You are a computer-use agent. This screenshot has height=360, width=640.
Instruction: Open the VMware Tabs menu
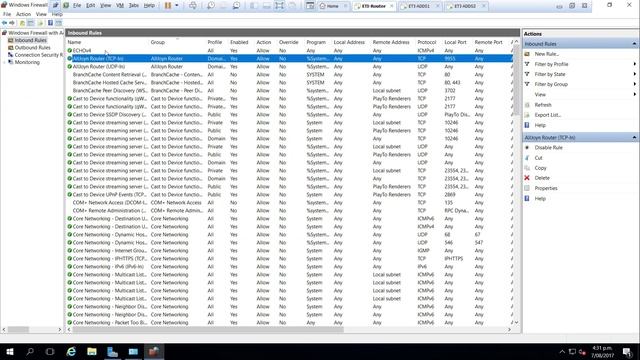coord(133,6)
